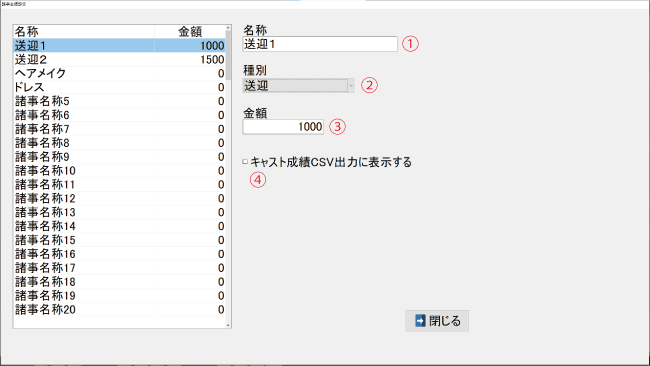This screenshot has height=366, width=650.
Task: Select the 諸事名称14 row
Action: 119,226
